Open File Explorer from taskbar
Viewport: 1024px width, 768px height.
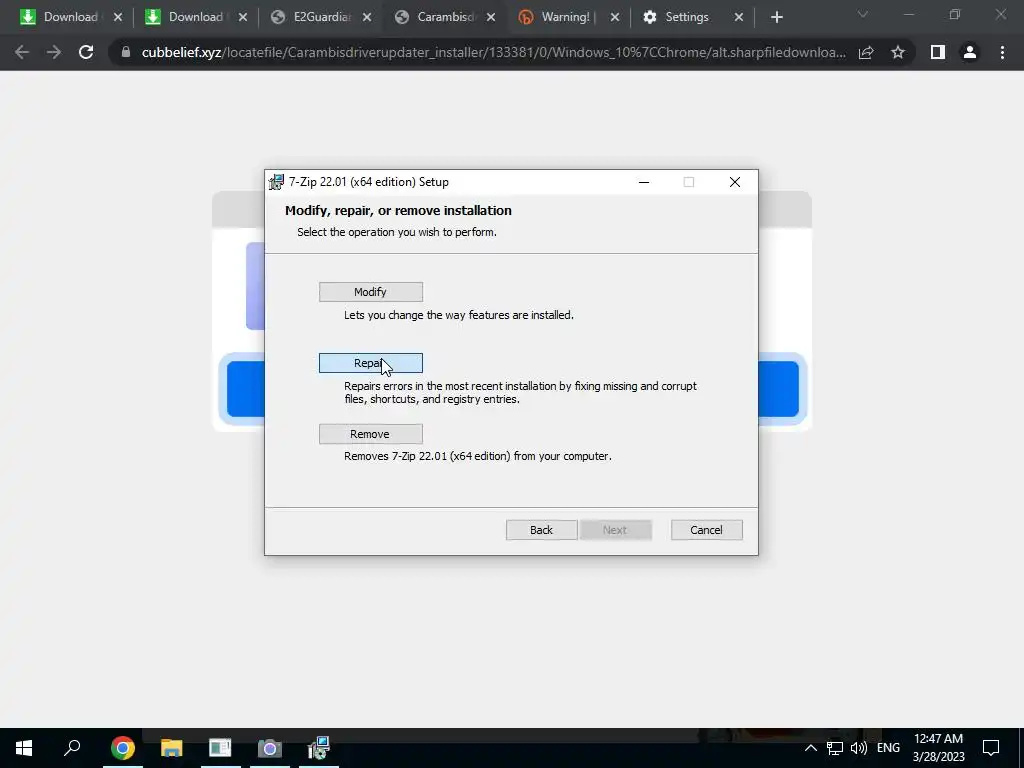(171, 748)
